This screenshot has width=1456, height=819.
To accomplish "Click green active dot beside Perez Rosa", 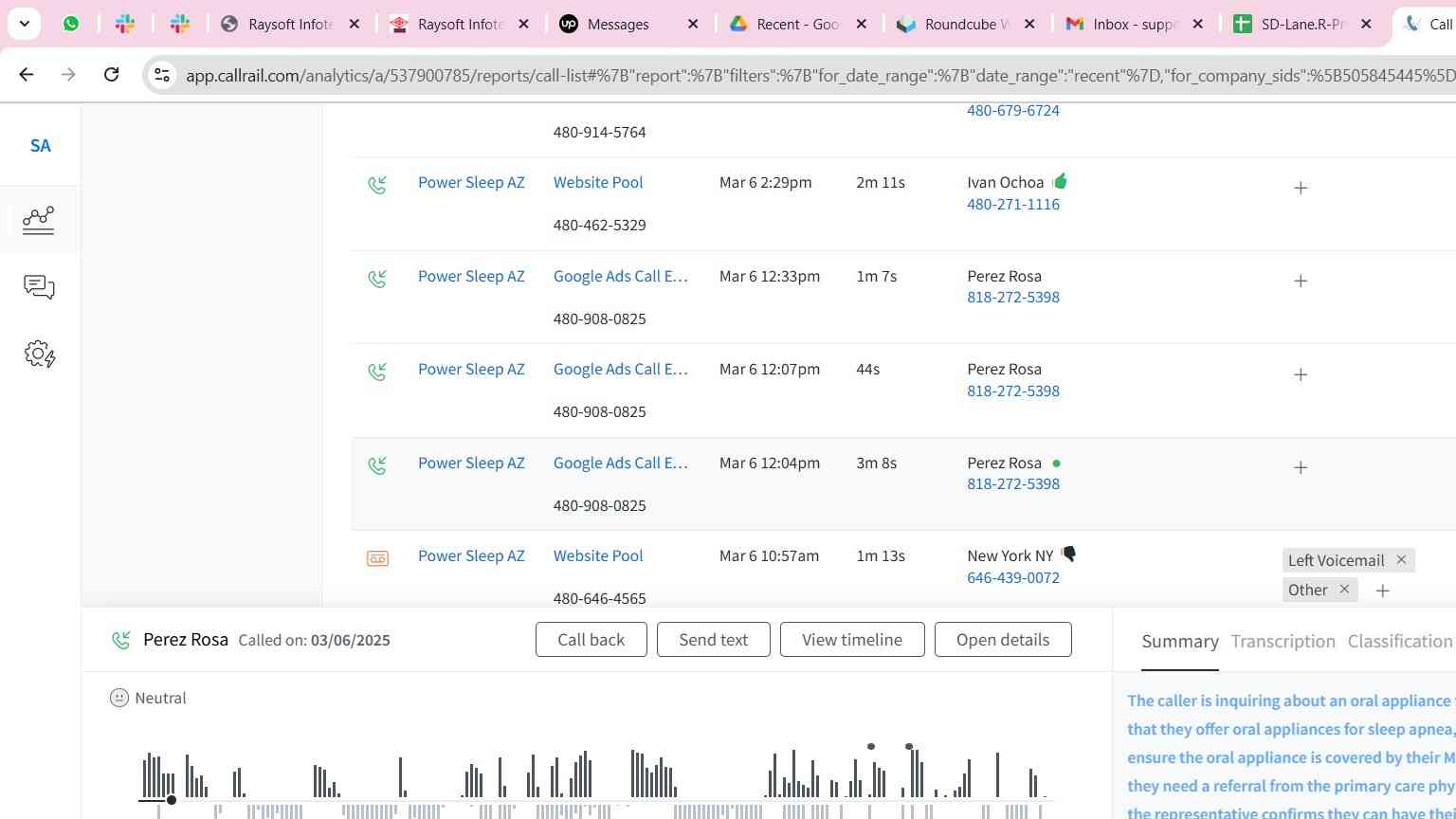I will coord(1056,464).
